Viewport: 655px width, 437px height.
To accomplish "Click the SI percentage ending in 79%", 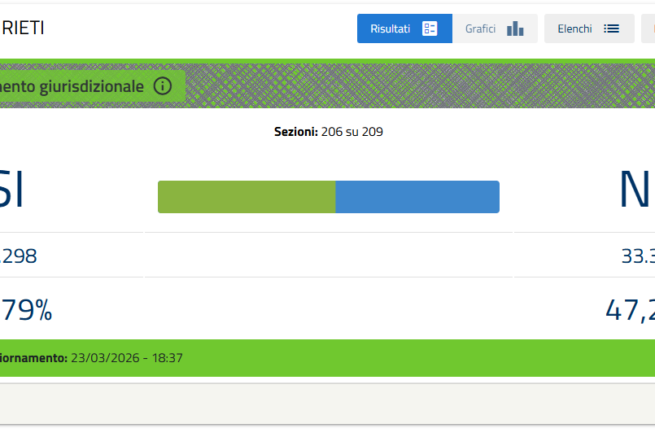I will [26, 311].
